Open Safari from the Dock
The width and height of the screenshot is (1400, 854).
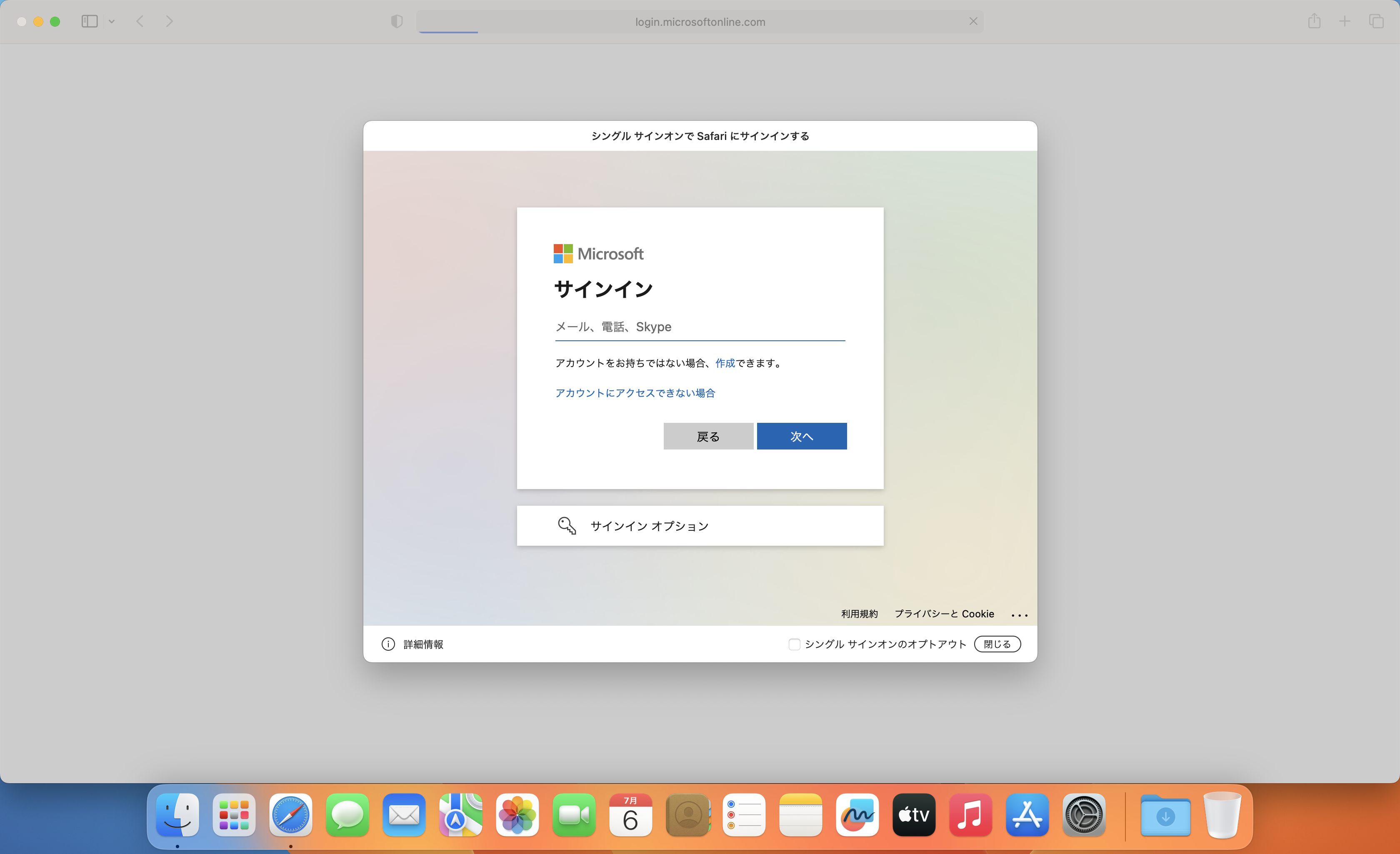(291, 815)
